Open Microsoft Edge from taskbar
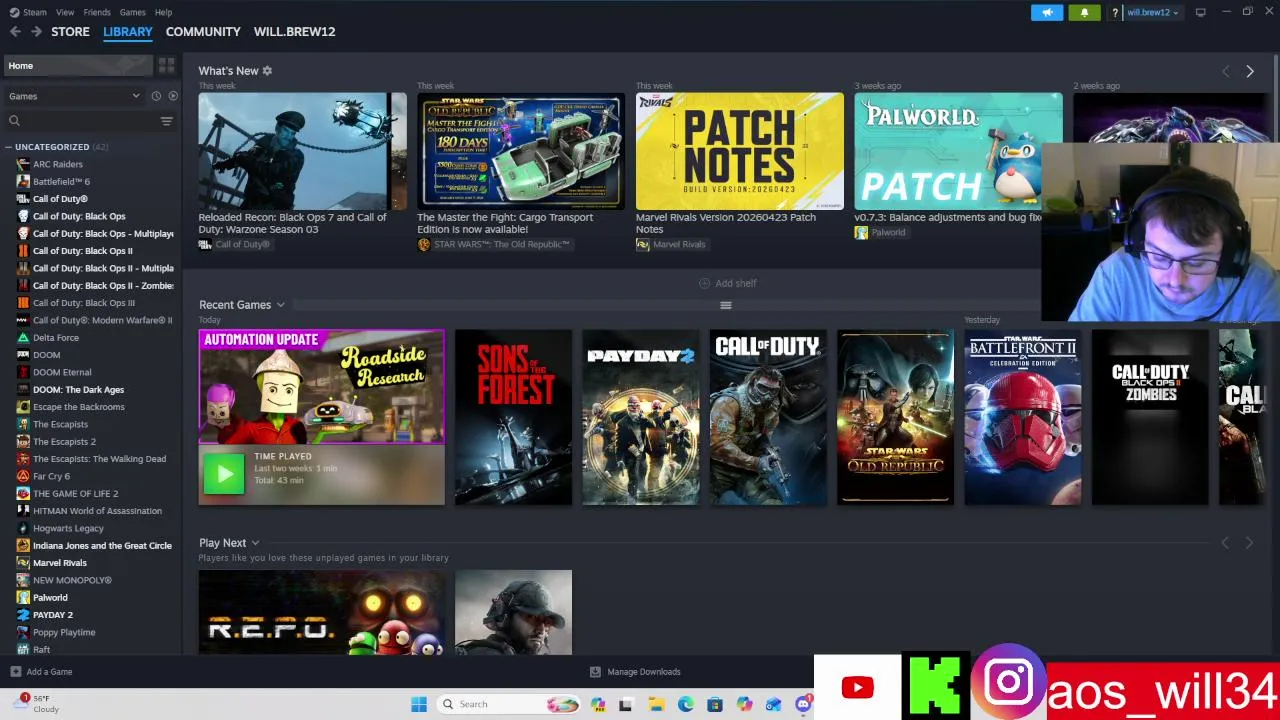 tap(685, 705)
